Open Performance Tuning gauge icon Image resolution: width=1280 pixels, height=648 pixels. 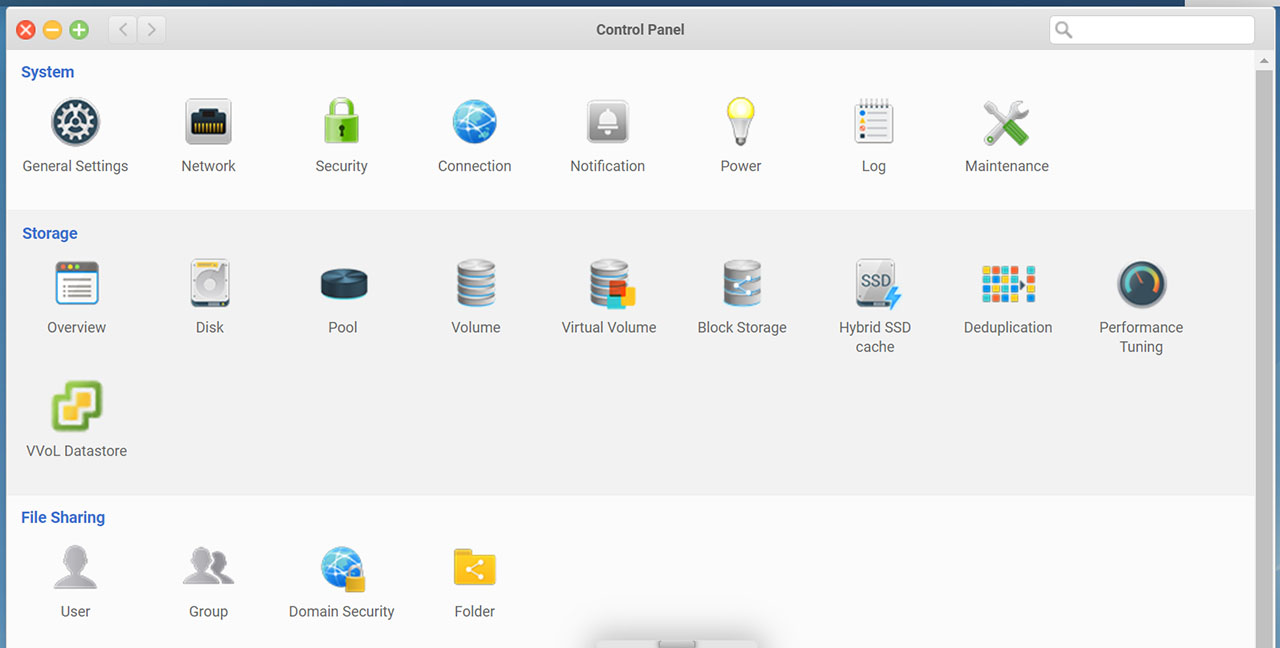click(x=1141, y=284)
